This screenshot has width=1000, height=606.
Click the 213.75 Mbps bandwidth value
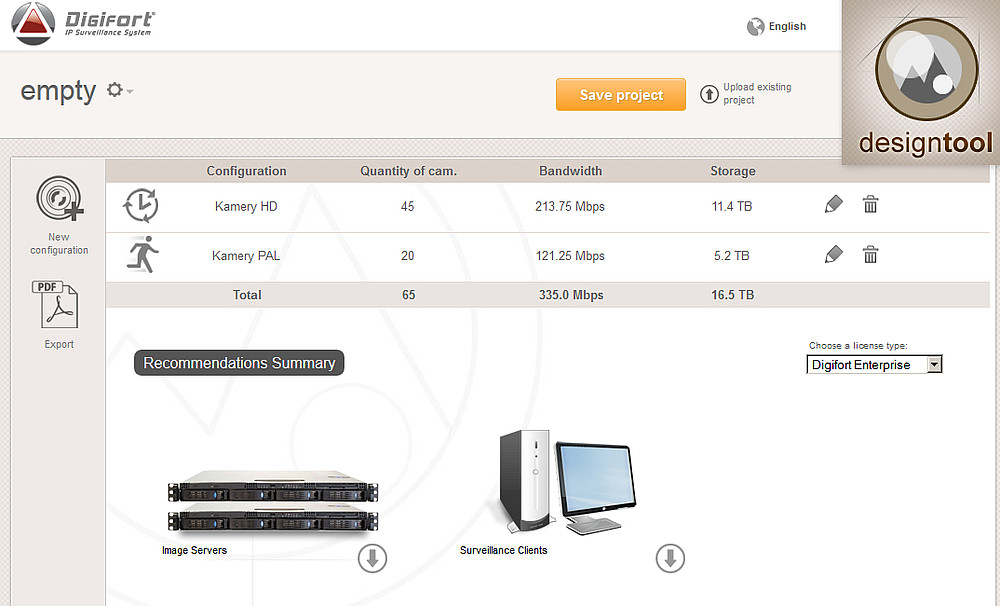[x=570, y=206]
